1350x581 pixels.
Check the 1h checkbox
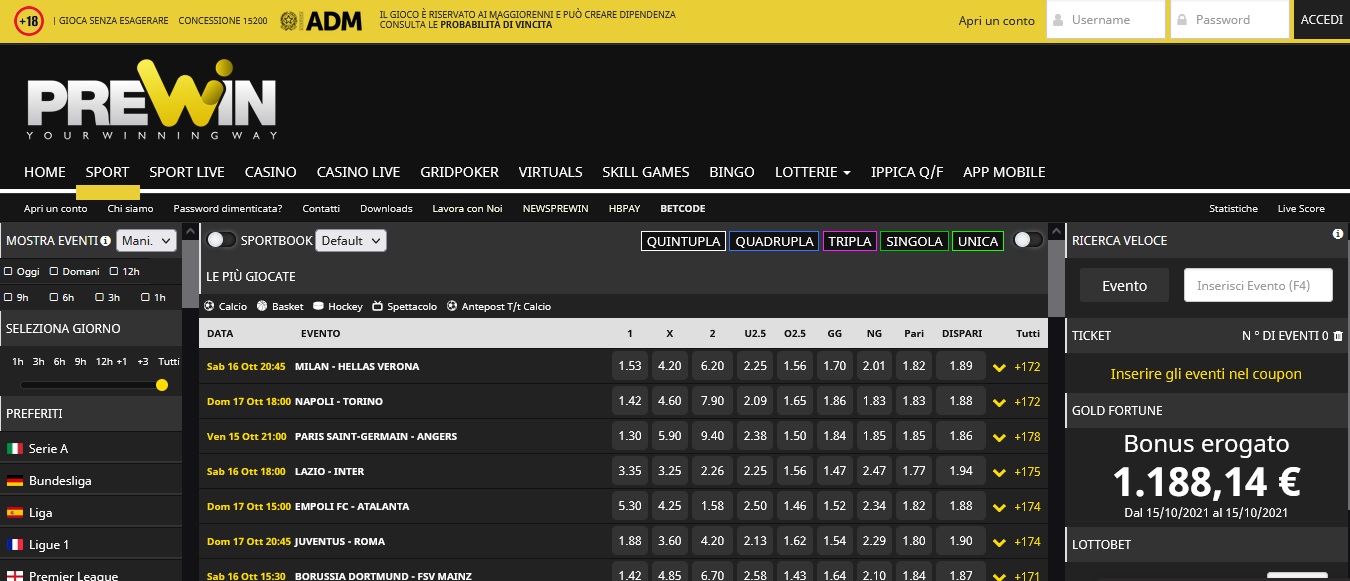tap(146, 297)
